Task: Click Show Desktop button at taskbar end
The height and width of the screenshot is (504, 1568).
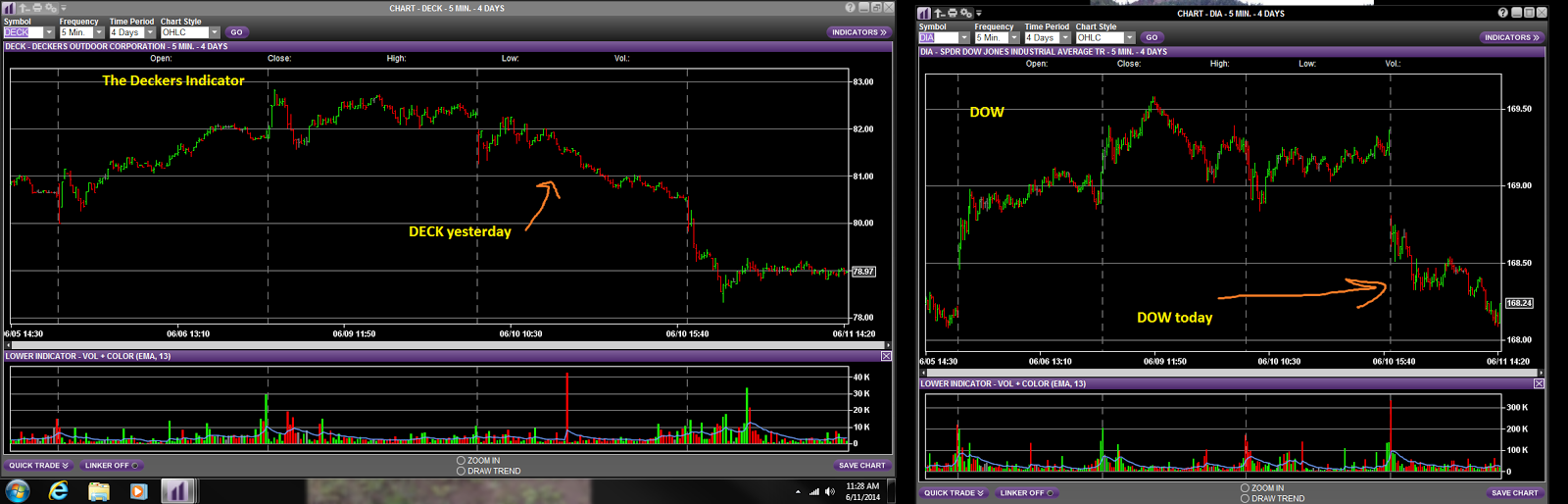Action: click(x=891, y=491)
